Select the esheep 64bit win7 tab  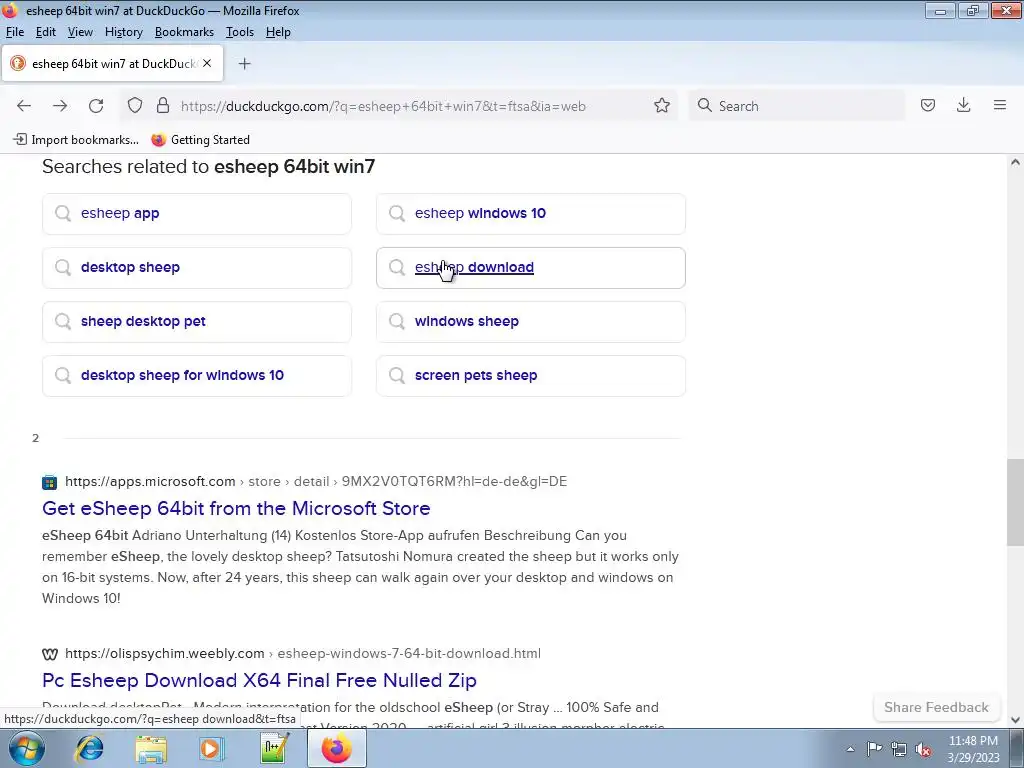pyautogui.click(x=112, y=63)
